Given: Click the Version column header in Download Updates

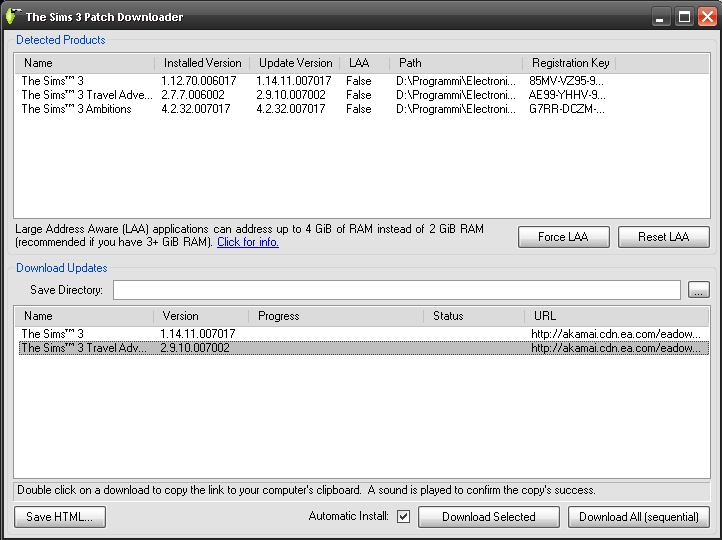Looking at the screenshot, I should click(201, 316).
